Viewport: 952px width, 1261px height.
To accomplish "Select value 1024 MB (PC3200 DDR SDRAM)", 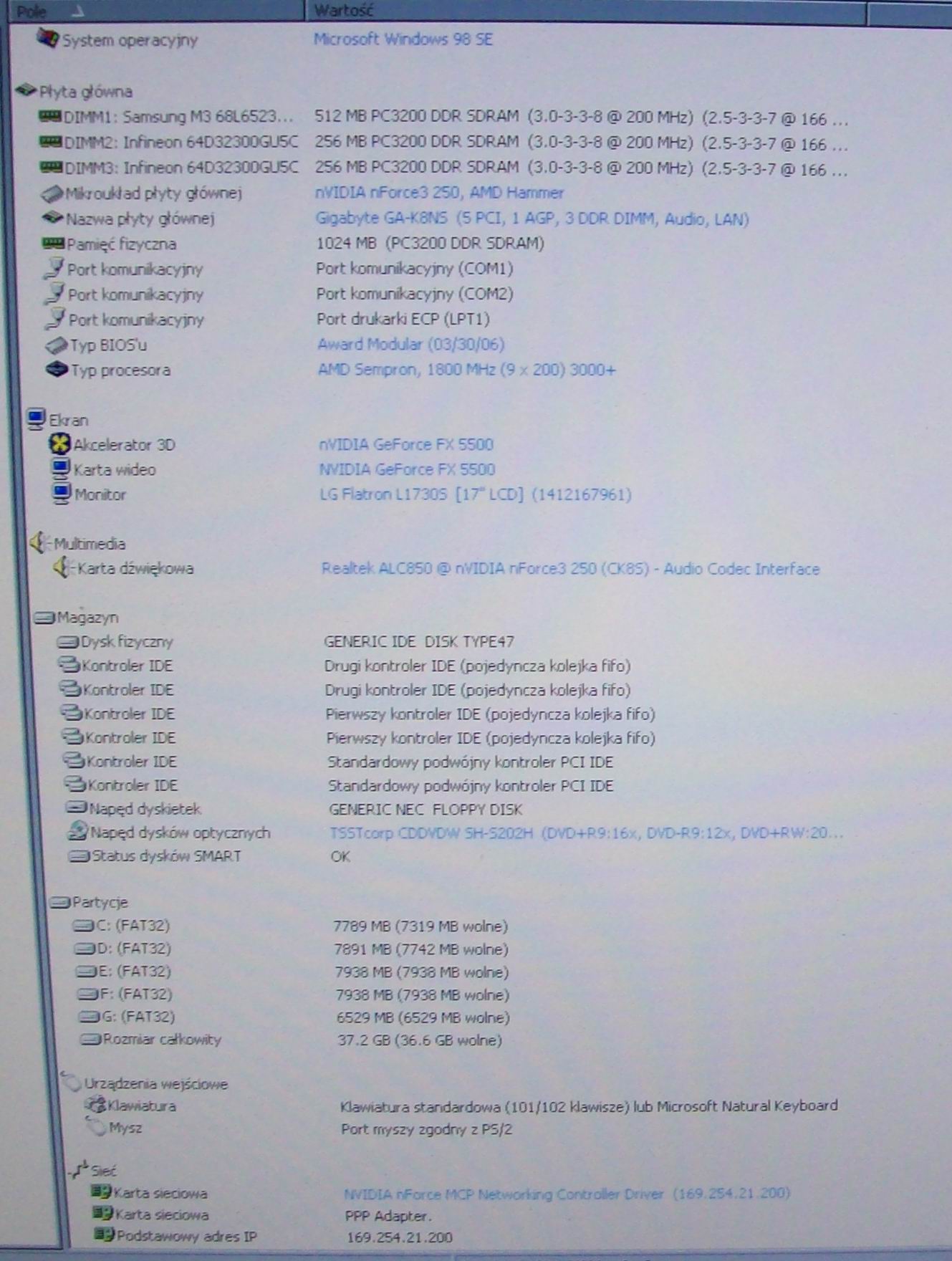I will (x=431, y=244).
